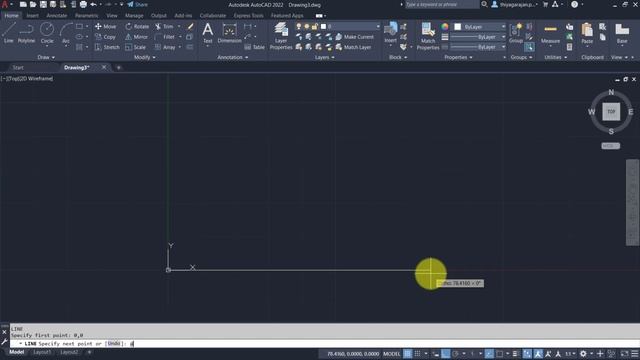The width and height of the screenshot is (640, 360).
Task: Toggle ortho mode in status bar
Action: tap(446, 354)
